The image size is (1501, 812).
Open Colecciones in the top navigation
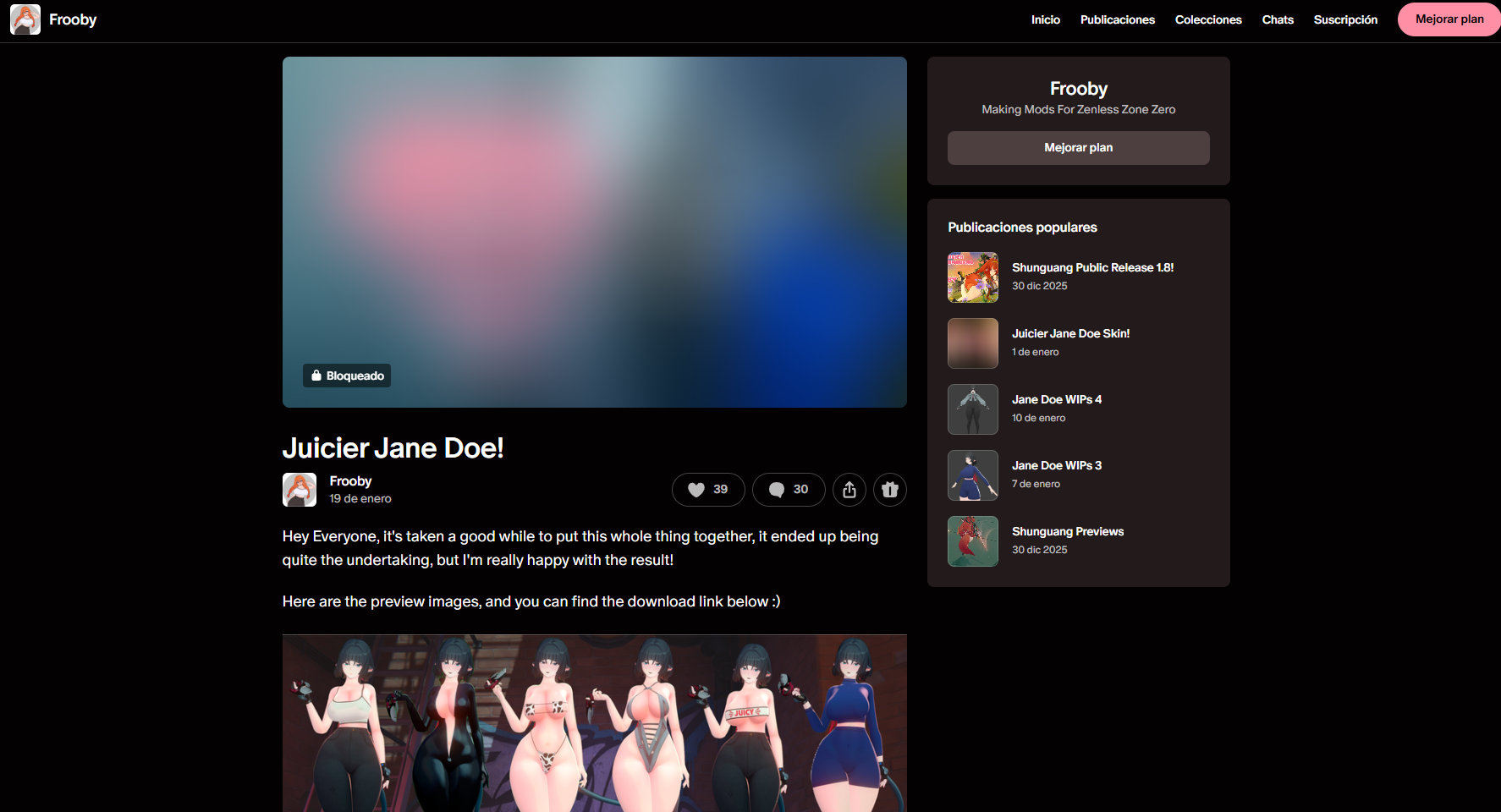point(1208,19)
